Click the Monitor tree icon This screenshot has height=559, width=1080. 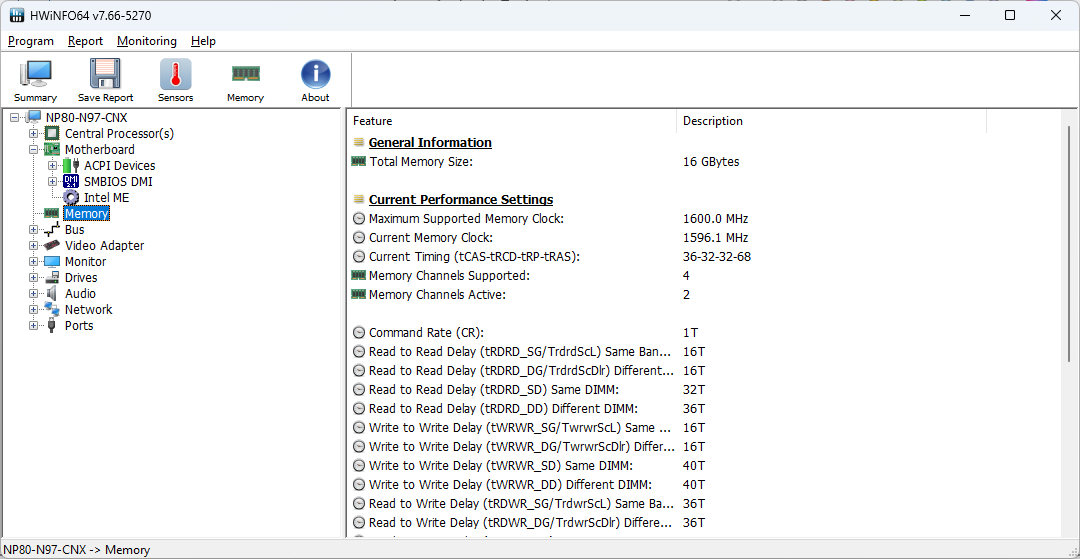tap(52, 262)
